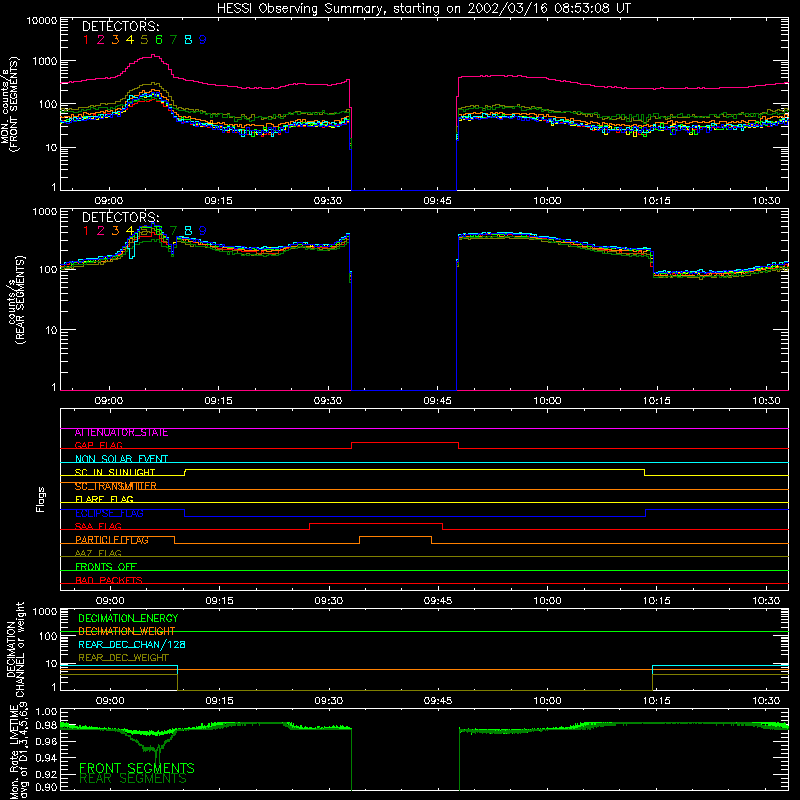The width and height of the screenshot is (800, 800).
Task: Click the DETECTORS: label in front segments panel
Action: [120, 26]
